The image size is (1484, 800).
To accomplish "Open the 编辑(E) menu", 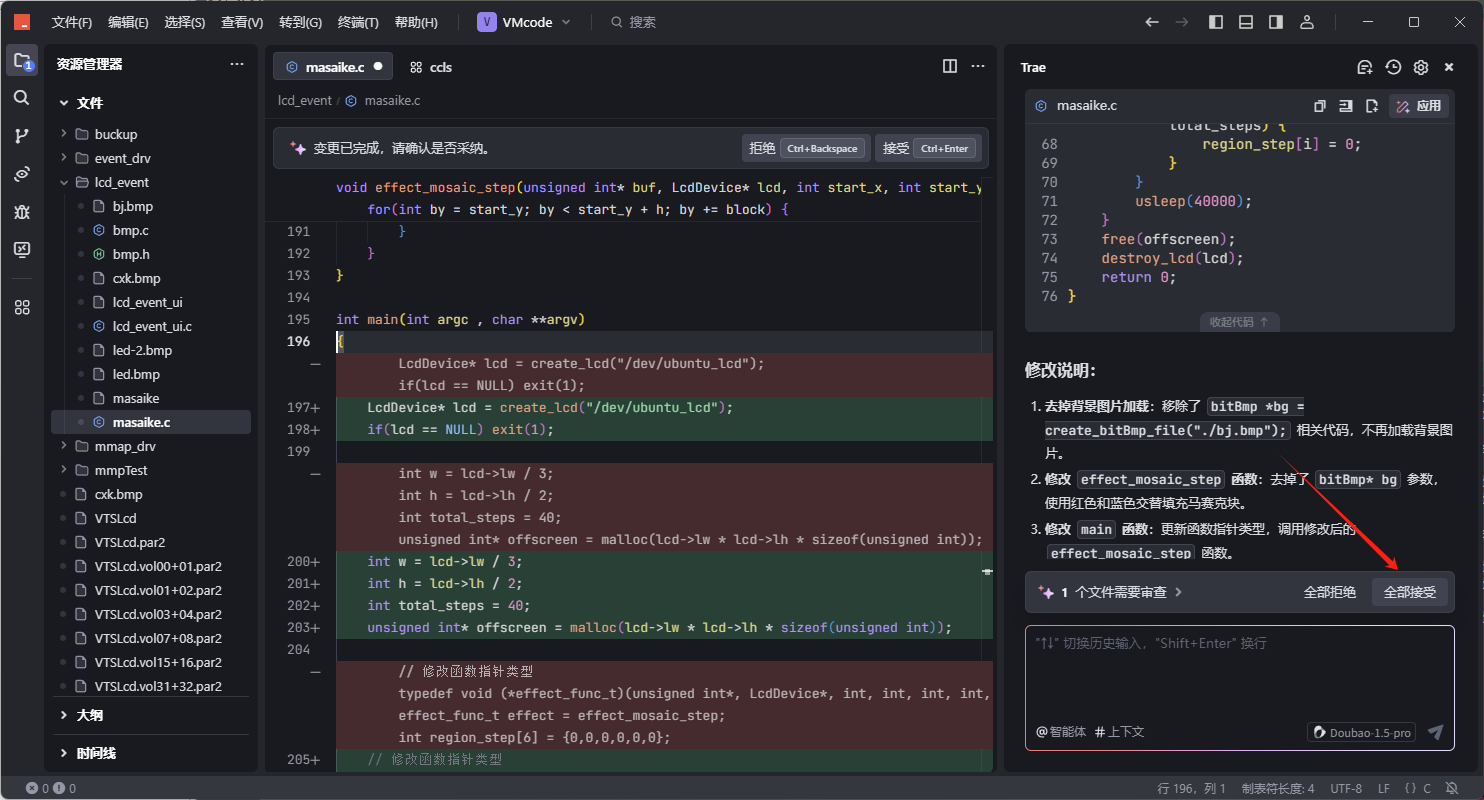I will point(128,22).
